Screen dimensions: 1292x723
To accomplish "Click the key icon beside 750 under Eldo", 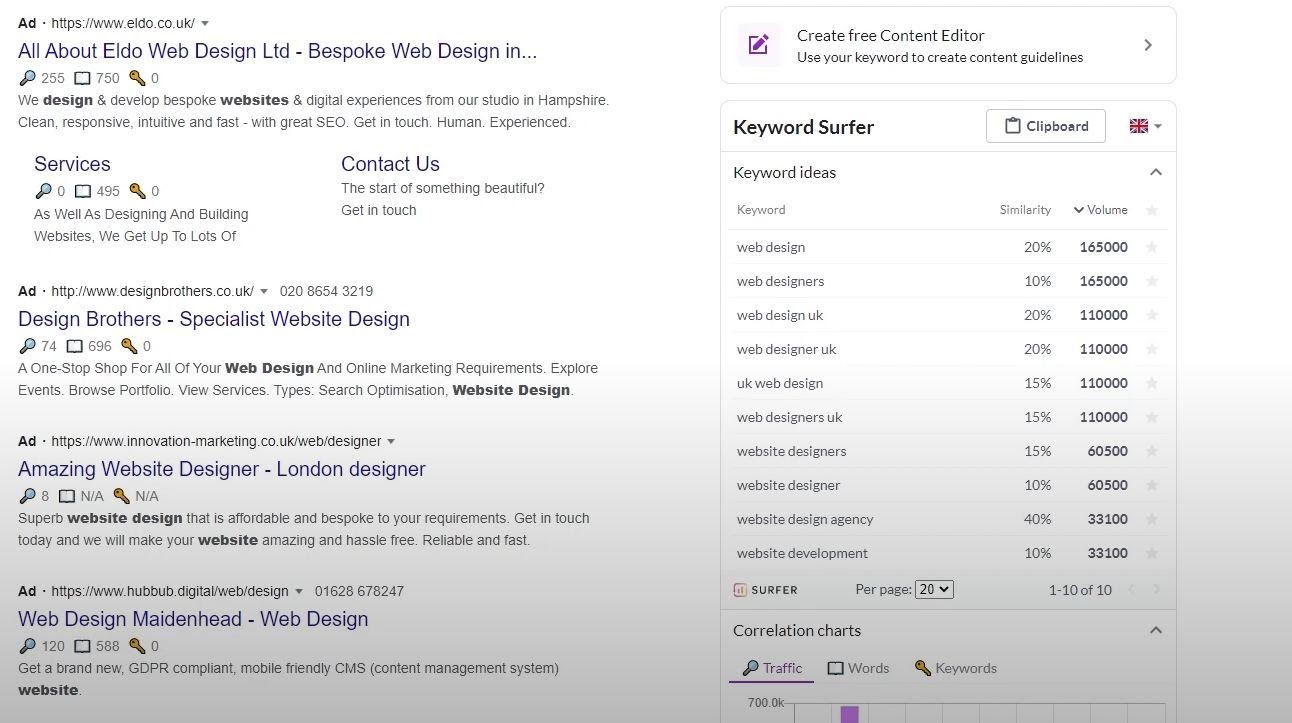I will coord(137,78).
